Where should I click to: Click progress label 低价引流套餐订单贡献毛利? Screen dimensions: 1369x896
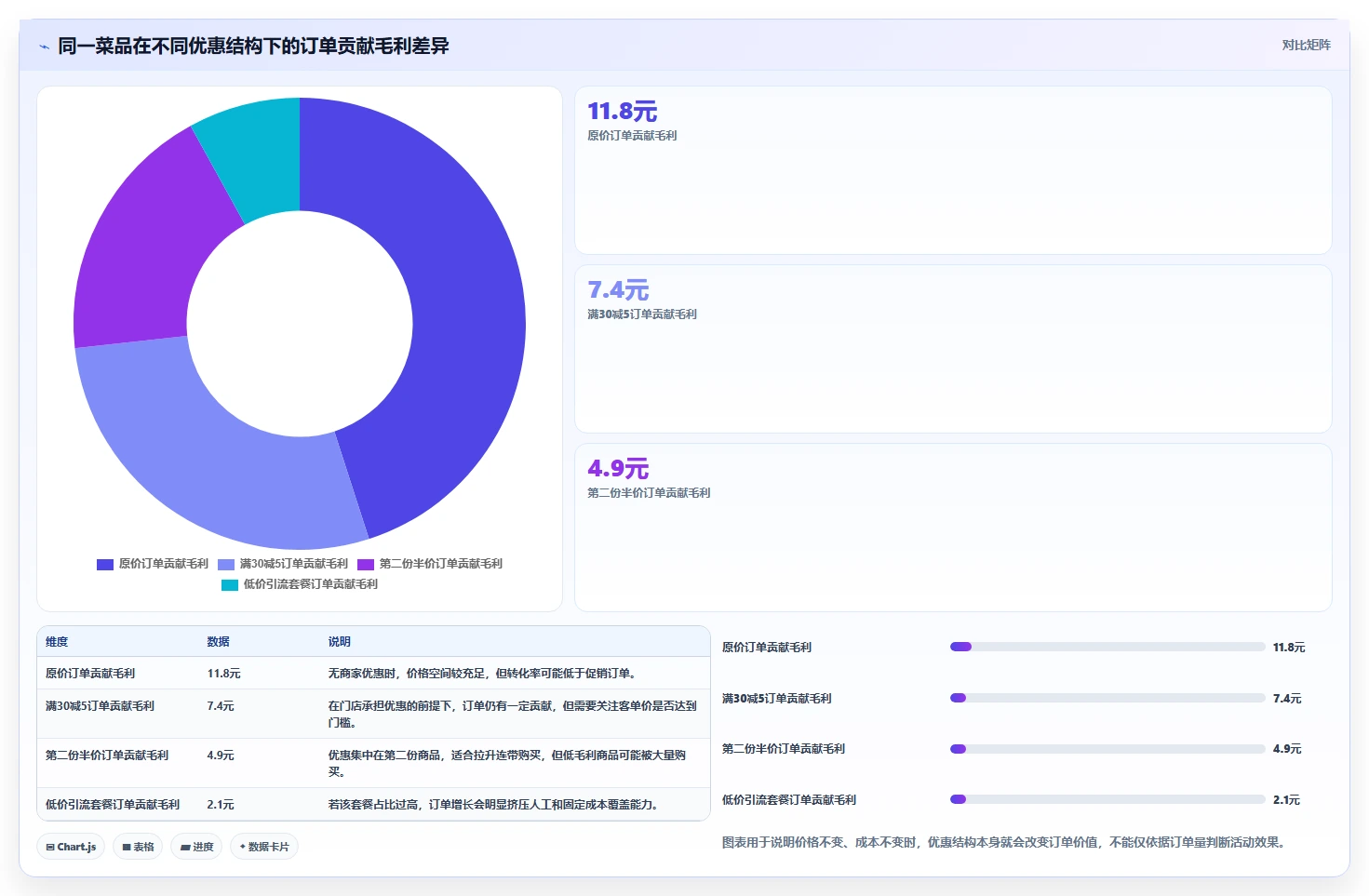coord(789,800)
